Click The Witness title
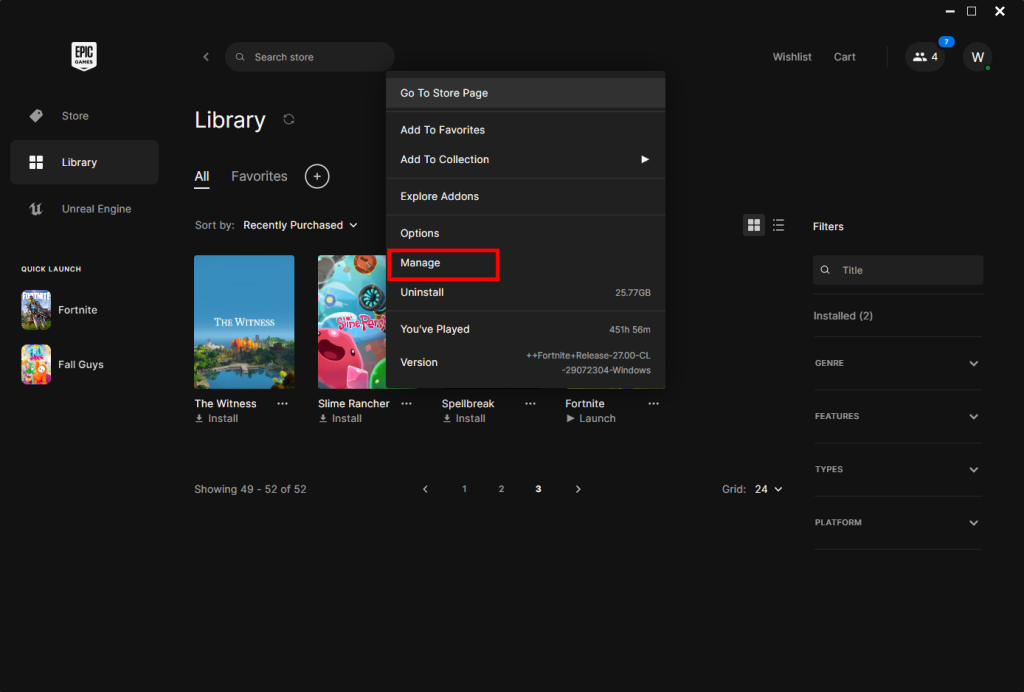The image size is (1024, 692). pyautogui.click(x=225, y=403)
